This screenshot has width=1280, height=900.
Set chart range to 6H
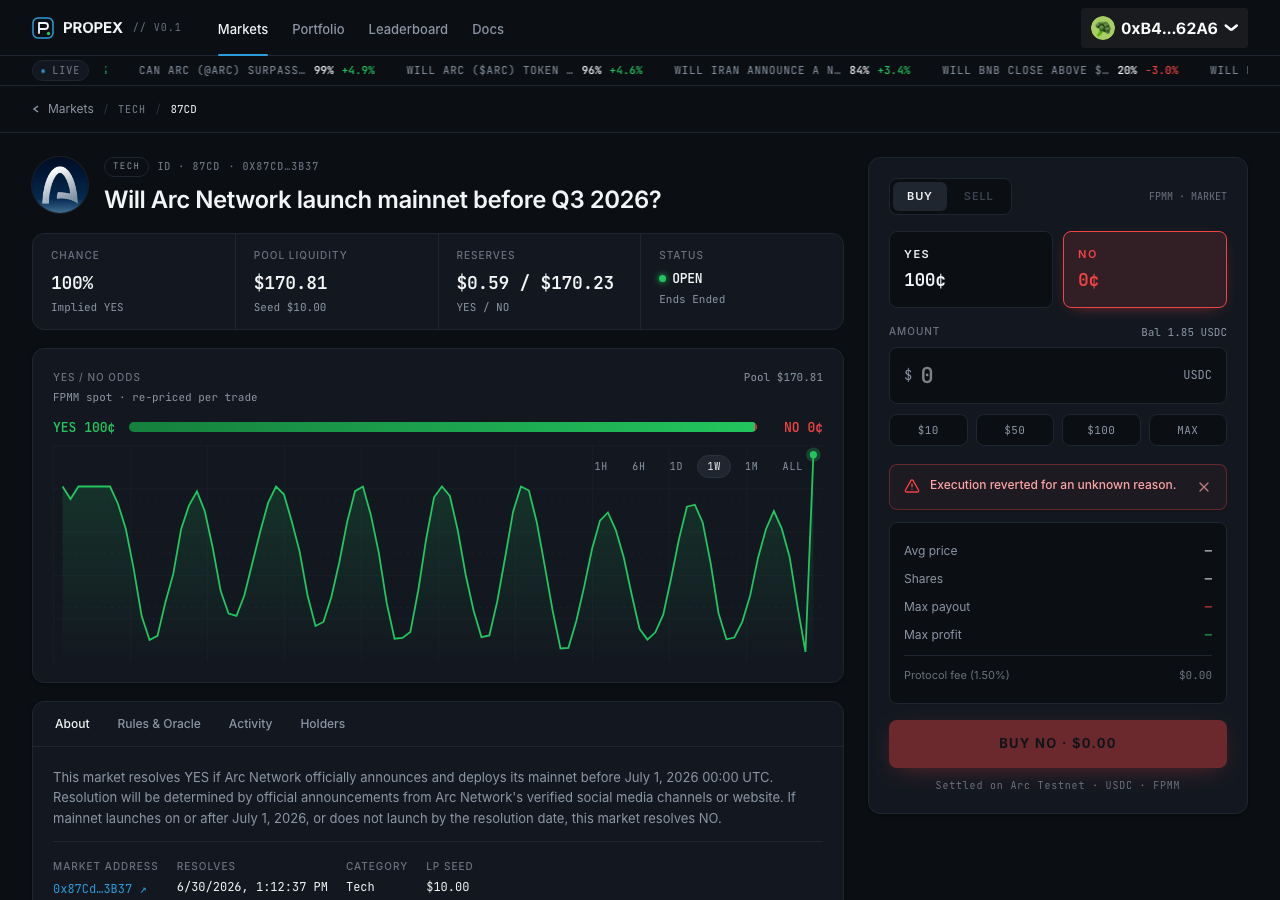coord(638,467)
